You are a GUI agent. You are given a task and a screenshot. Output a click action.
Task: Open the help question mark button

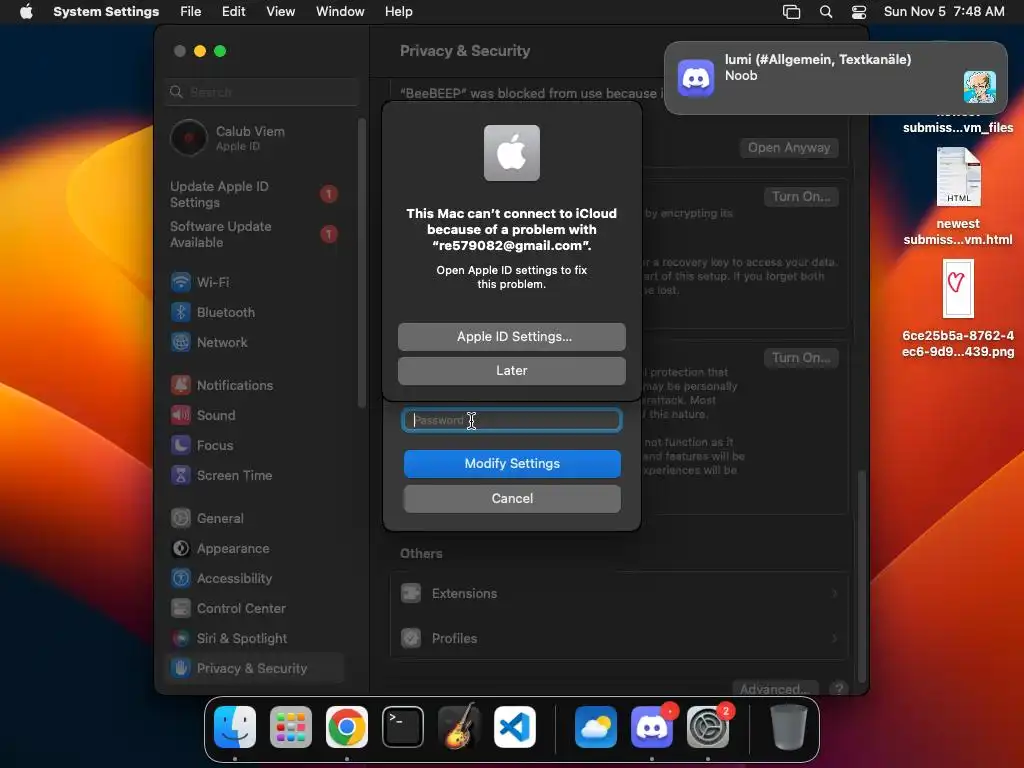click(839, 688)
